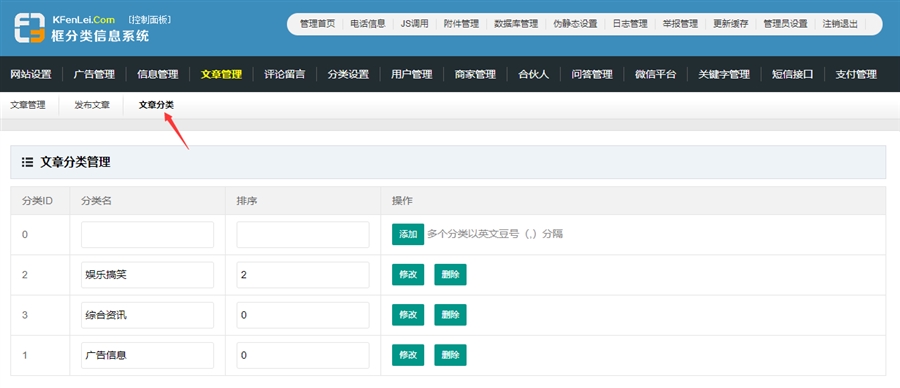Image resolution: width=900 pixels, height=388 pixels.
Task: Click 注销退出 to log out
Action: point(840,24)
